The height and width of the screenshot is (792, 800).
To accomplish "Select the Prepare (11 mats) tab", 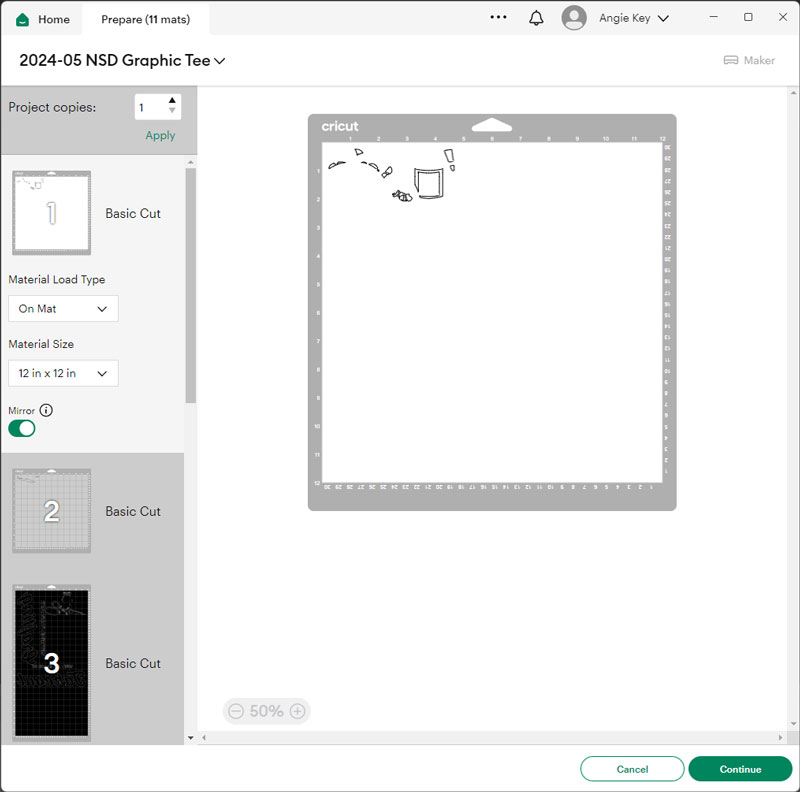I will [145, 19].
